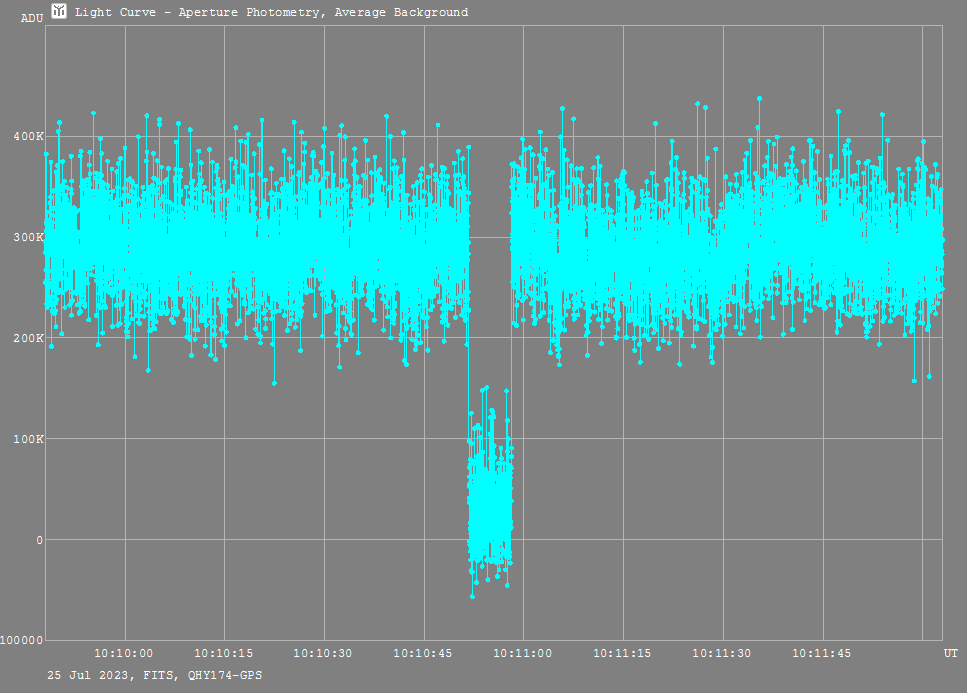Click the 10:11:45 time axis label
Viewport: 967px width, 693px height.
click(821, 654)
